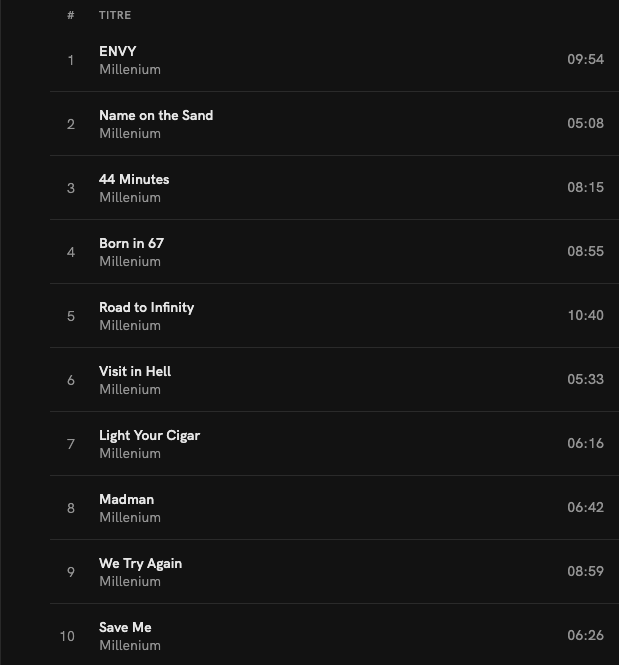Screen dimensions: 619x665
Task: Select the Name on the Sand track
Action: [156, 115]
